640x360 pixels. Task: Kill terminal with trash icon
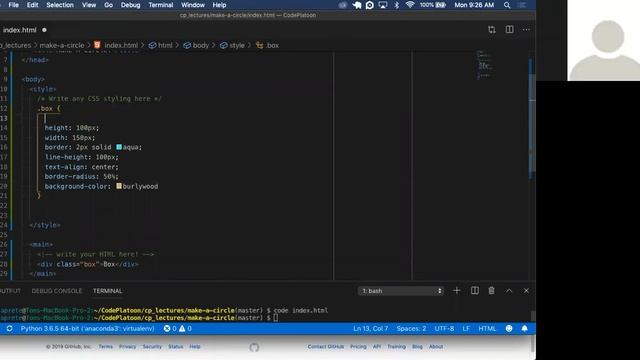click(491, 291)
